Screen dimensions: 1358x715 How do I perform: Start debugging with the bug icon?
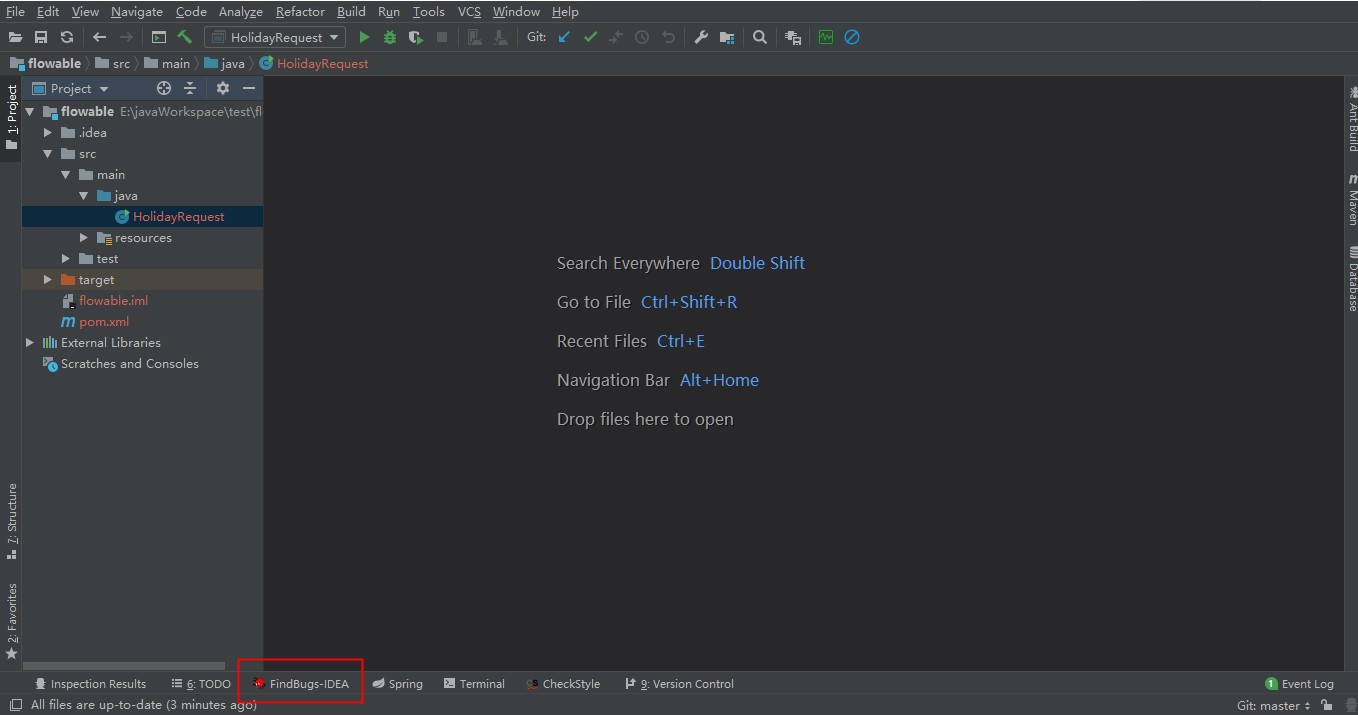[x=390, y=37]
